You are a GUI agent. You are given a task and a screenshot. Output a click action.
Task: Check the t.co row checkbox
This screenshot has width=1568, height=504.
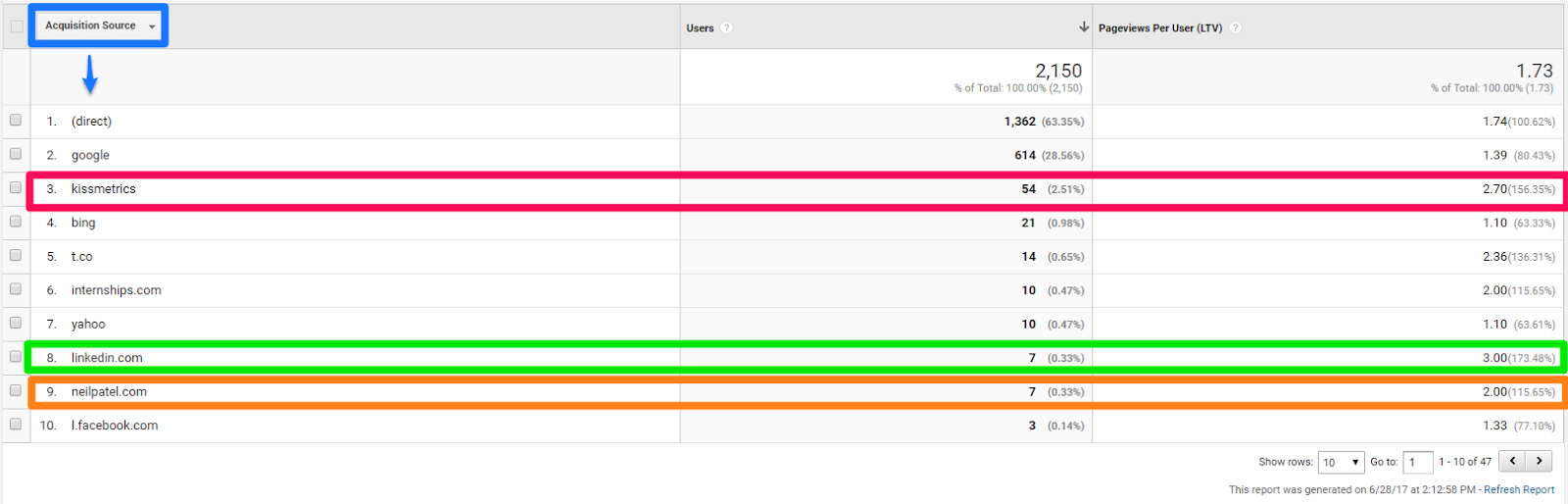pos(16,255)
